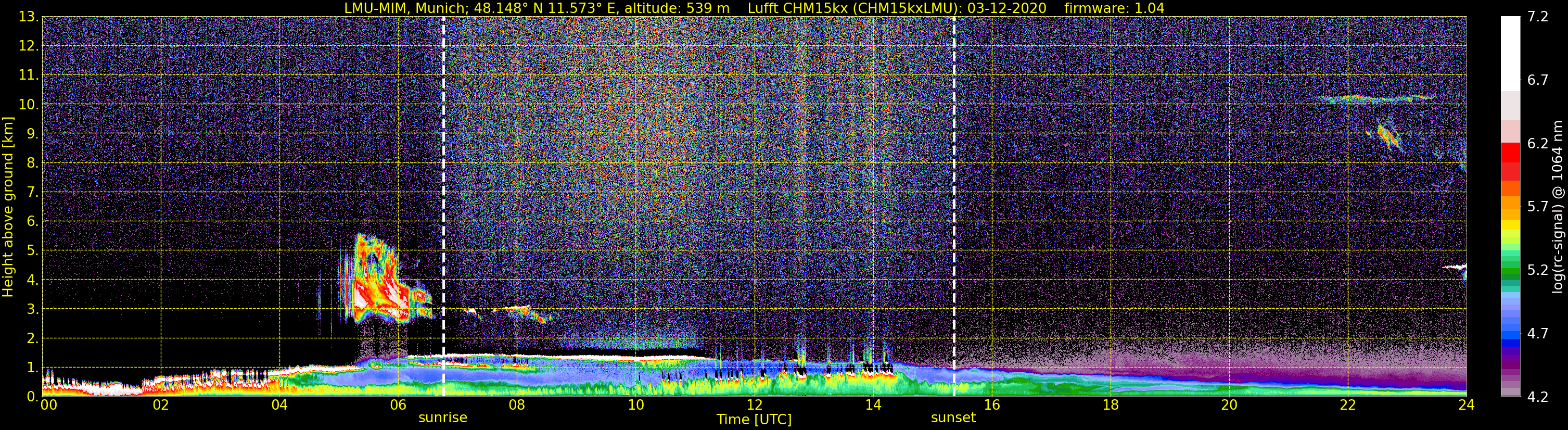Click the 3 km height tick label
1568x430 pixels.
pyautogui.click(x=32, y=309)
